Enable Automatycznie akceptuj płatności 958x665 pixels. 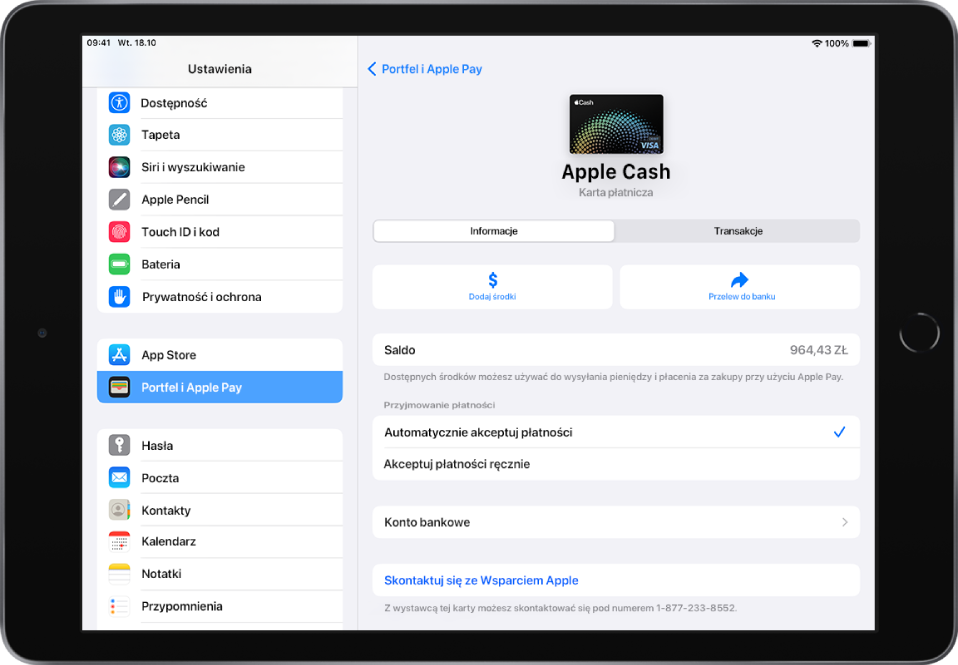[616, 432]
